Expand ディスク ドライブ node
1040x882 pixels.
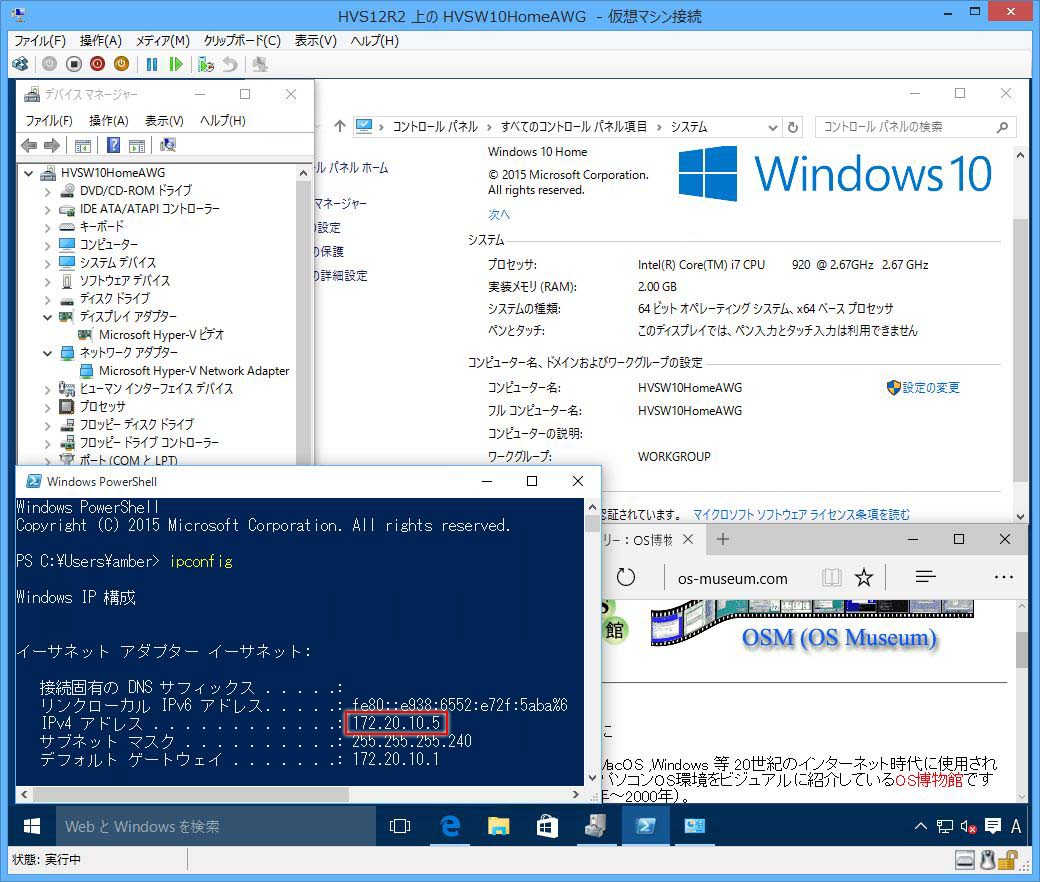pyautogui.click(x=47, y=299)
